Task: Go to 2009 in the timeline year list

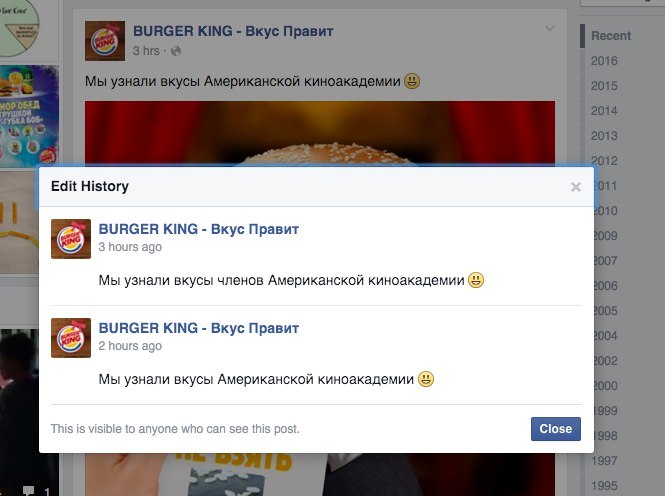Action: coord(606,236)
